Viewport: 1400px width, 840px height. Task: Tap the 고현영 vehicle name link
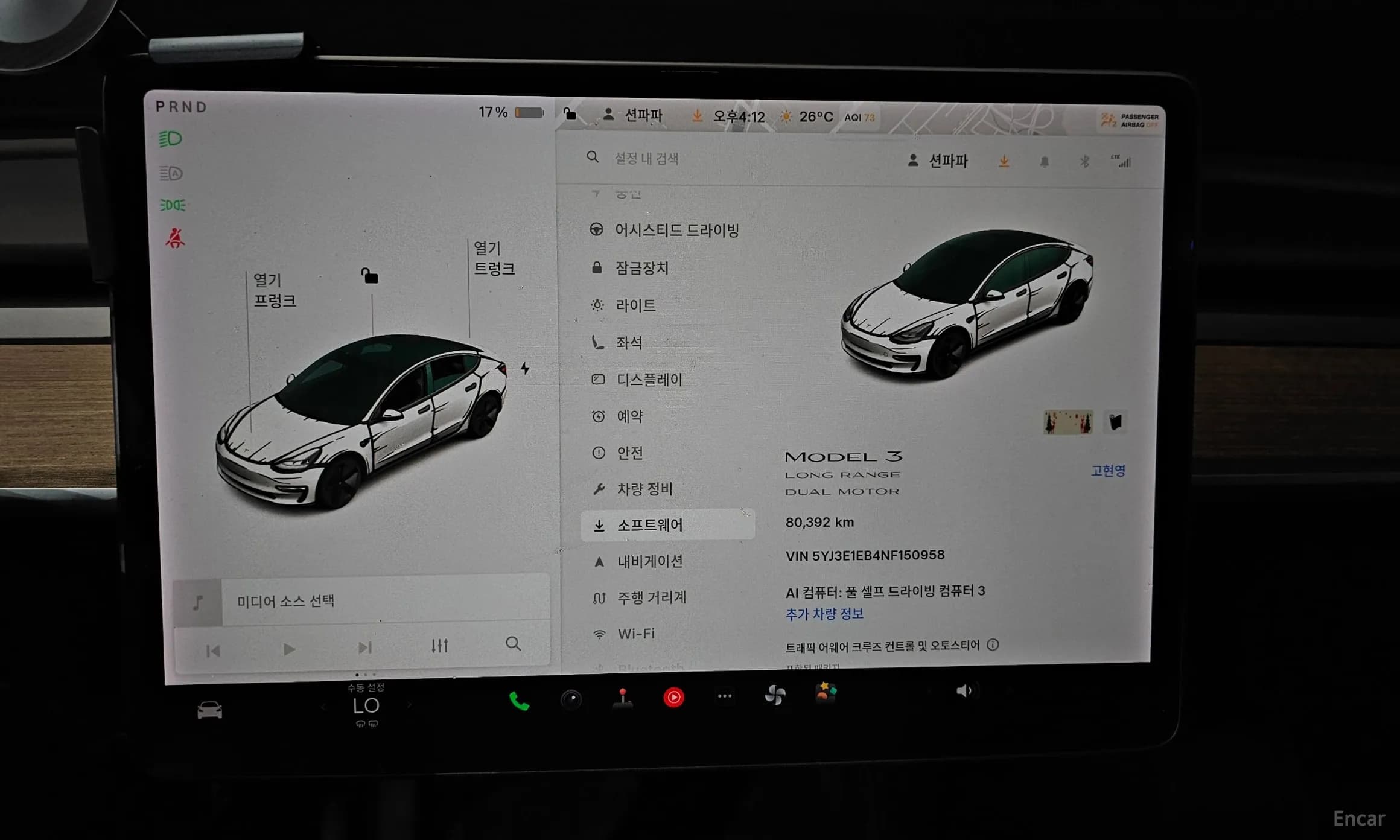click(1108, 471)
